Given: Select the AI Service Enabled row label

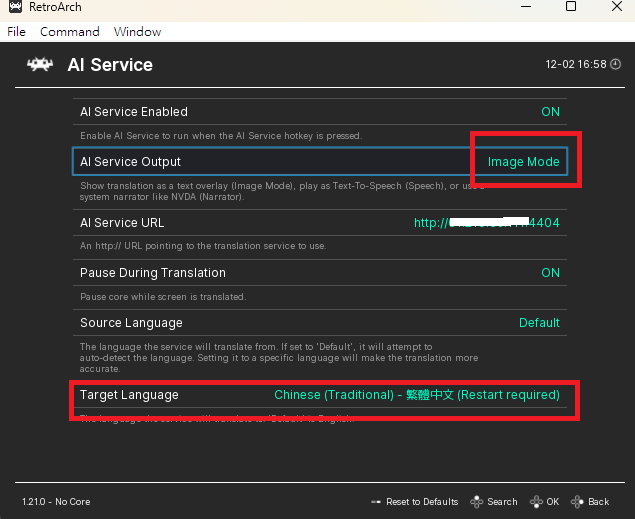Looking at the screenshot, I should pyautogui.click(x=134, y=112).
